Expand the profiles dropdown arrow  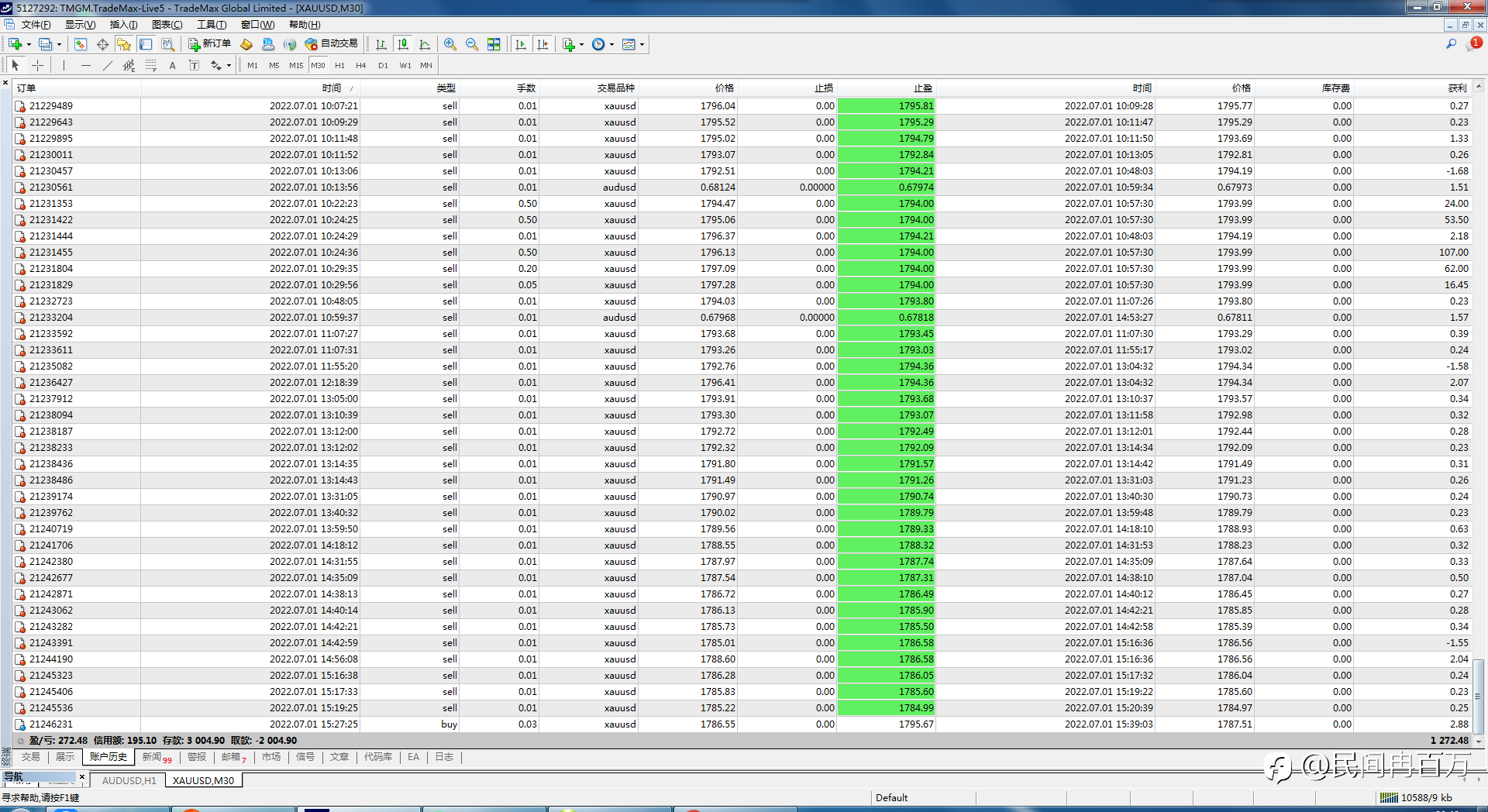pos(59,44)
